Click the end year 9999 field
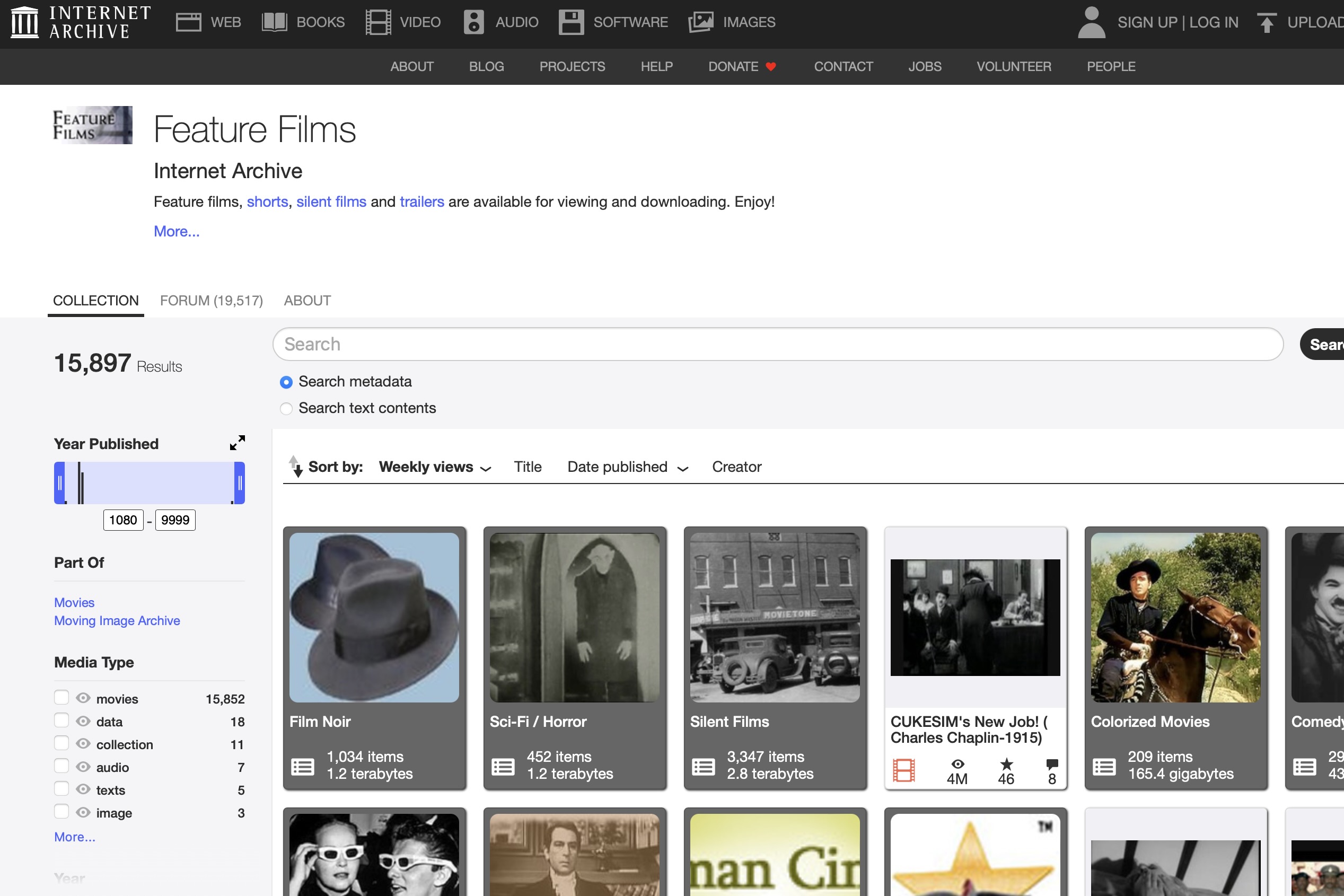 click(x=175, y=520)
